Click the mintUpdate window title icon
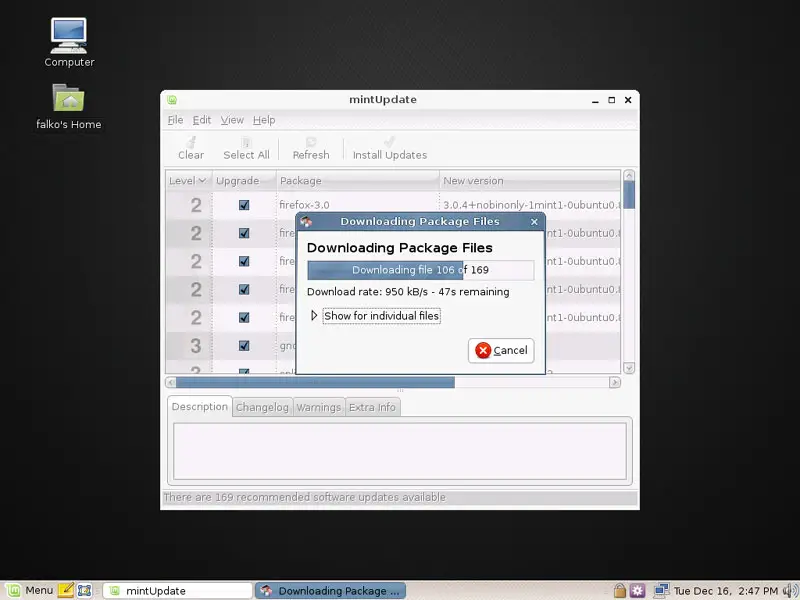The height and width of the screenshot is (600, 800). (x=172, y=100)
